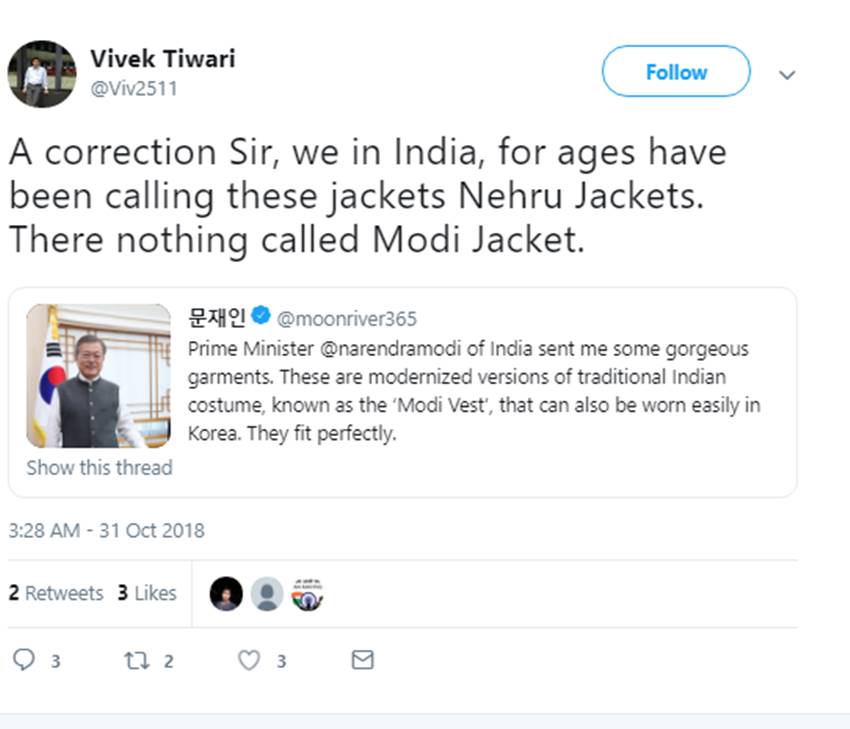
Task: Send tweet via direct message envelope icon
Action: point(362,660)
